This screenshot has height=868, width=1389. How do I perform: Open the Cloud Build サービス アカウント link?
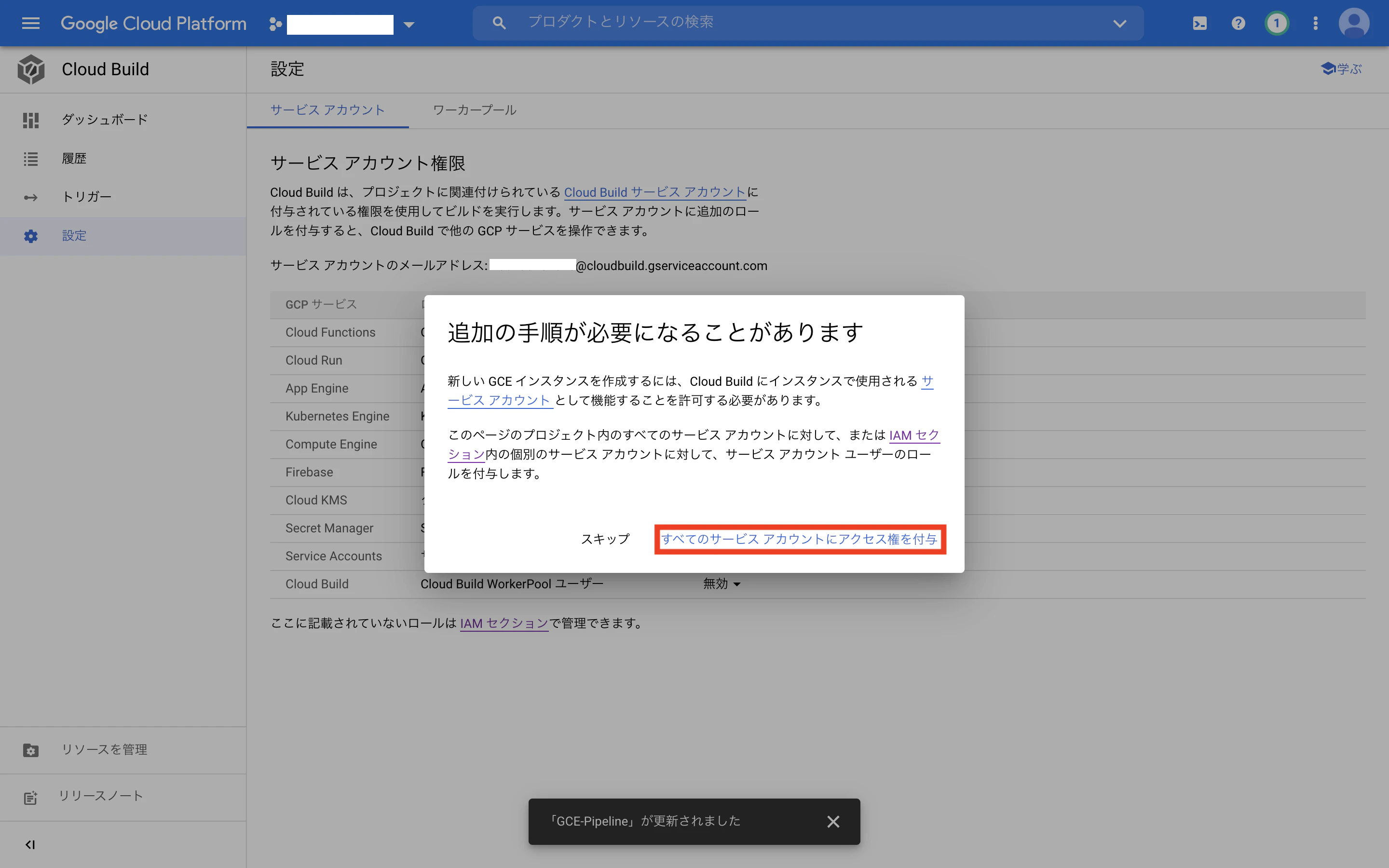[x=655, y=192]
